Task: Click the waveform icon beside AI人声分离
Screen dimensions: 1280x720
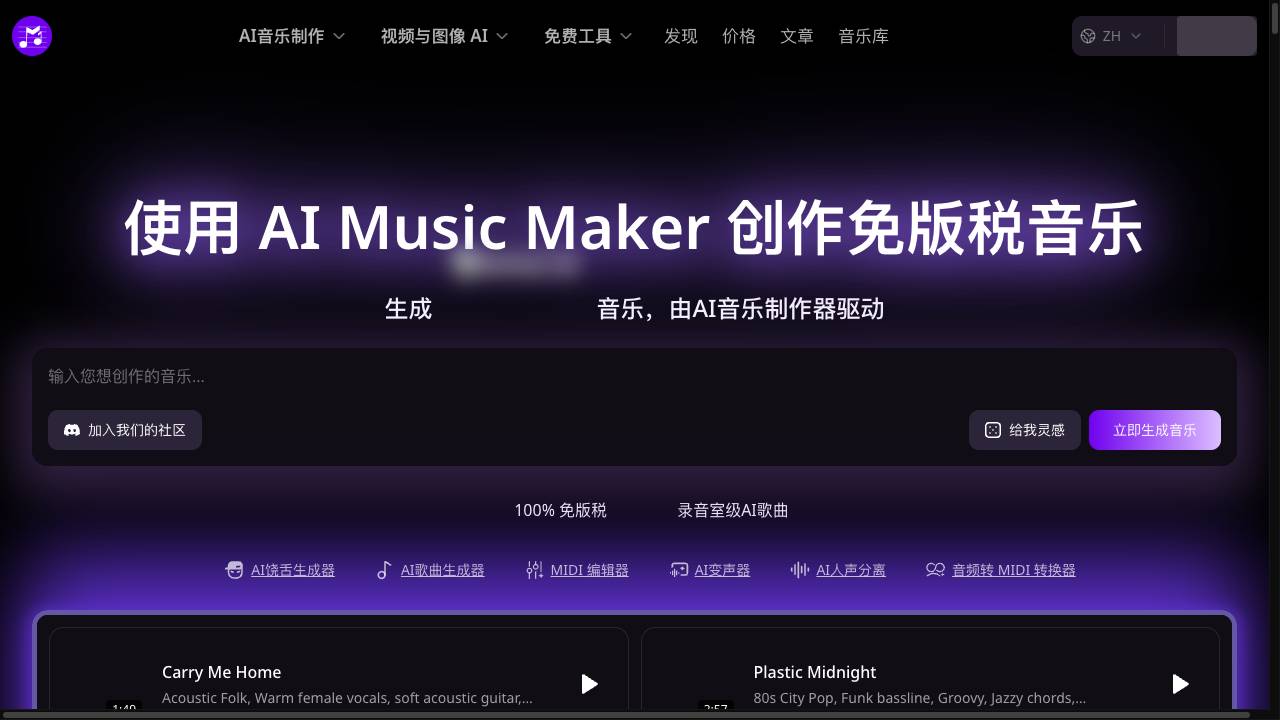Action: click(x=800, y=570)
